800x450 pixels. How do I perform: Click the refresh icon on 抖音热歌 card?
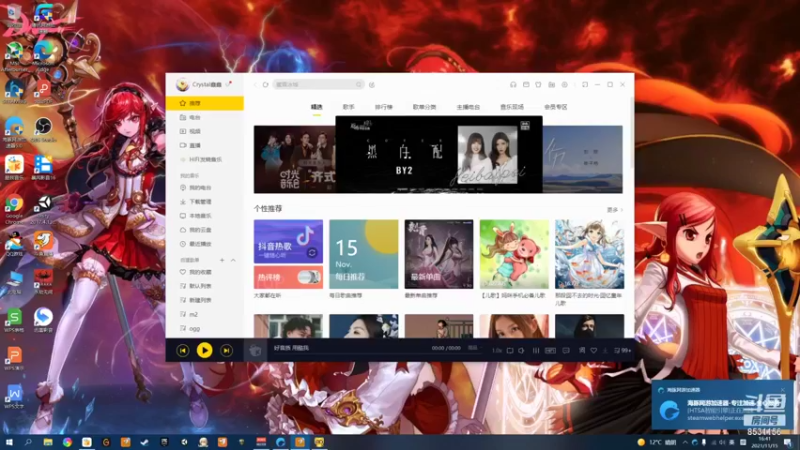(312, 253)
